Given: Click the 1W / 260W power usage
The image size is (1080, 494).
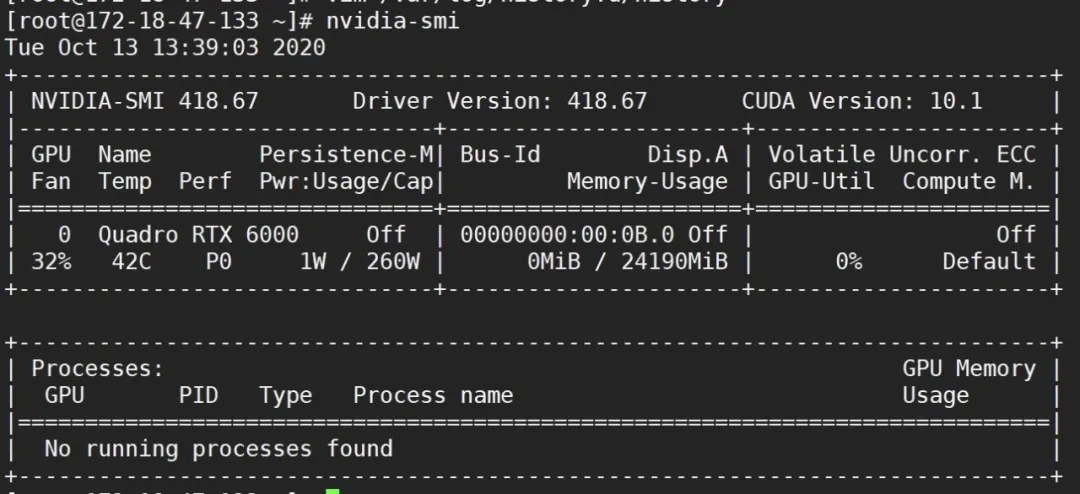Looking at the screenshot, I should tap(360, 262).
